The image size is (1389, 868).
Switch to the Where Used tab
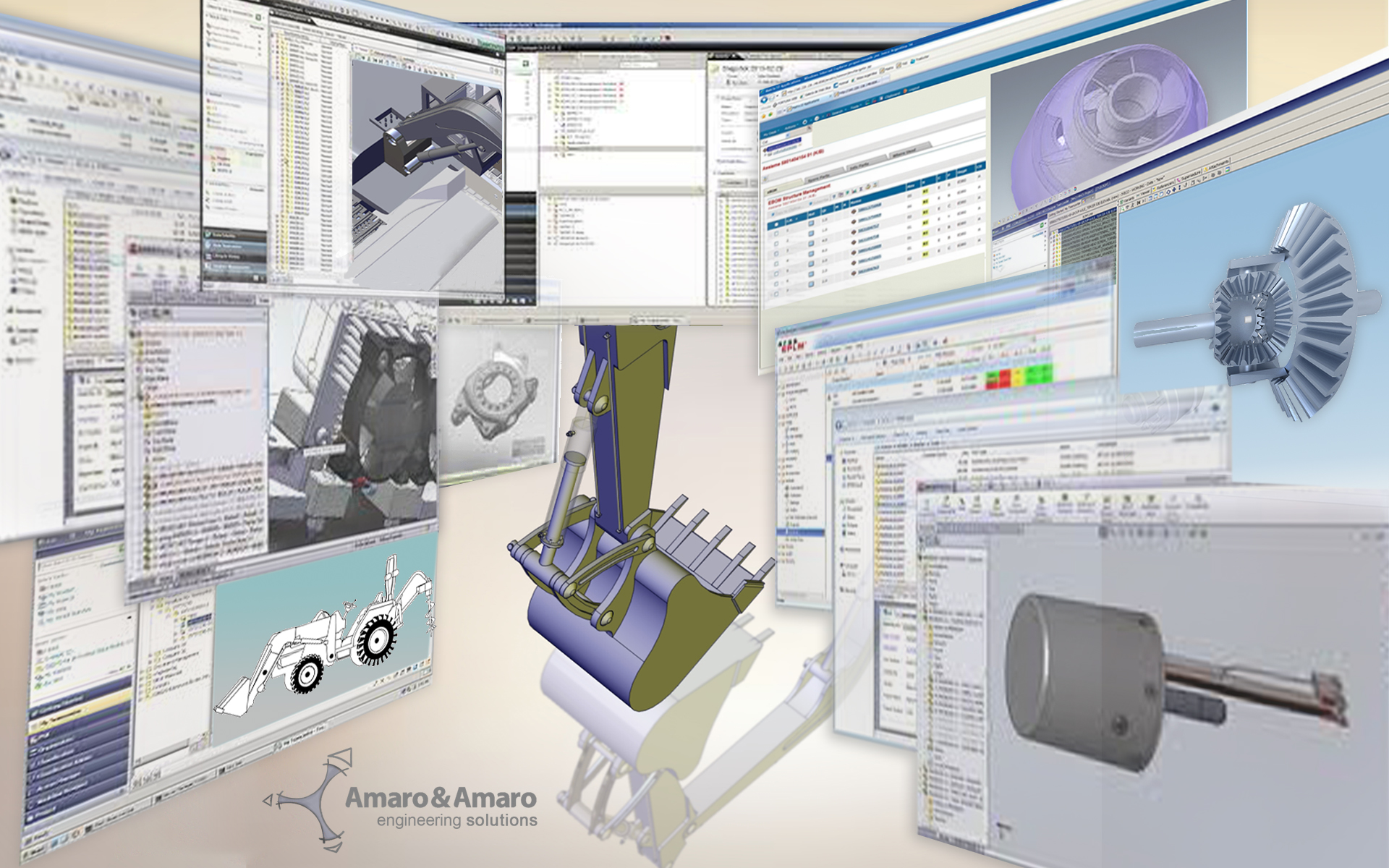pyautogui.click(x=904, y=153)
